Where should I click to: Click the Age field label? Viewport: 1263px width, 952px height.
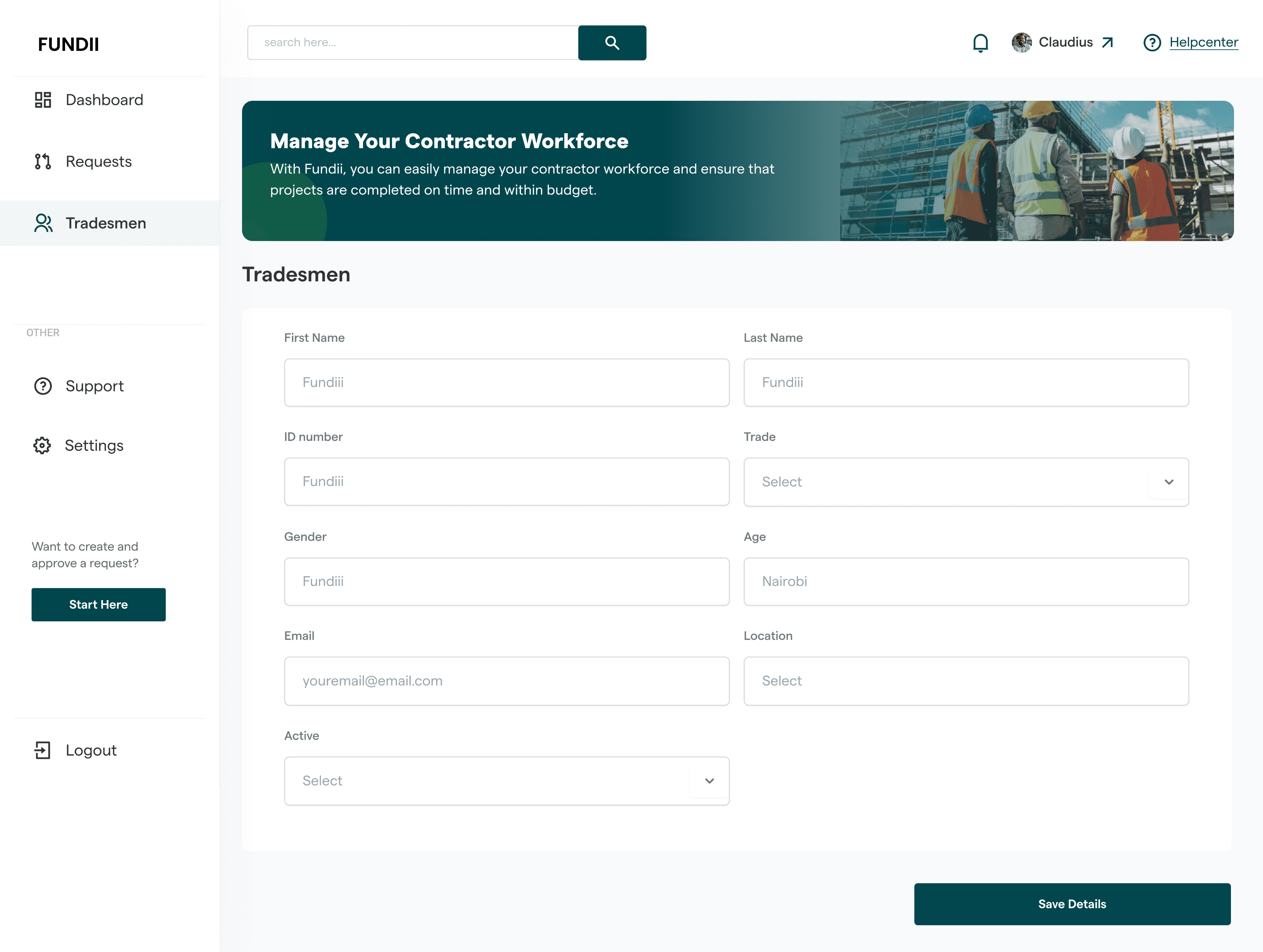[755, 537]
